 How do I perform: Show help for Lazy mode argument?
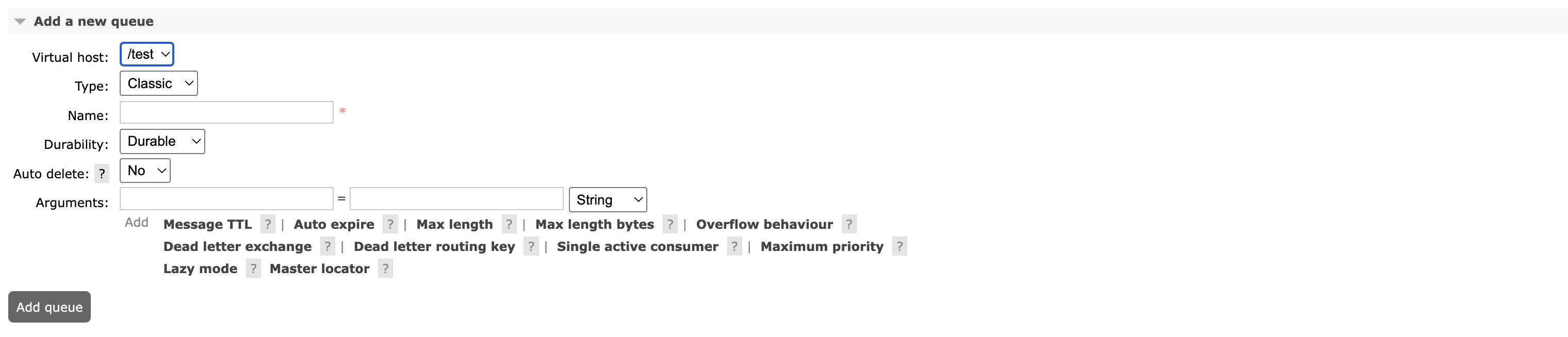tap(253, 269)
